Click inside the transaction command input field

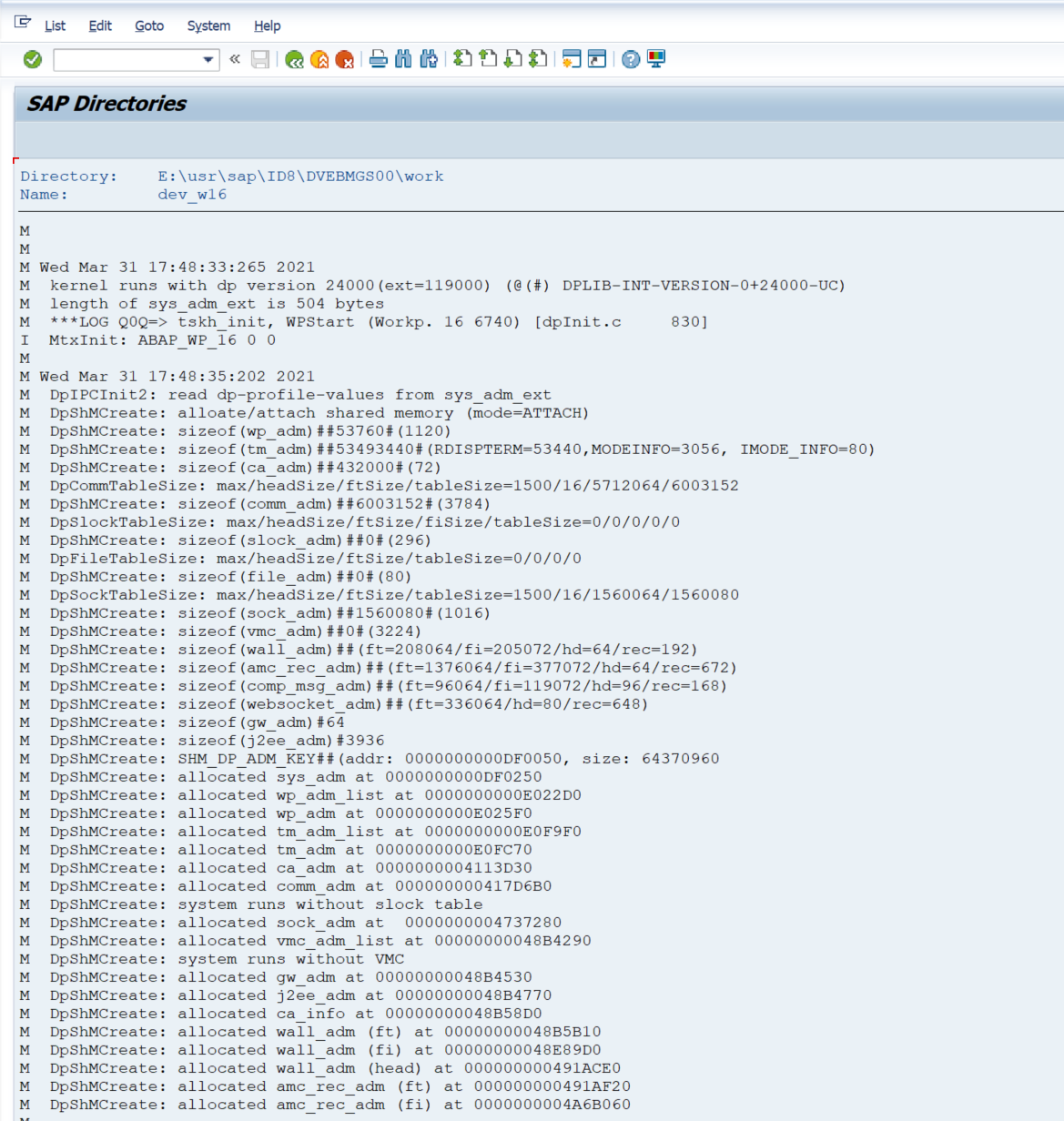pyautogui.click(x=127, y=60)
